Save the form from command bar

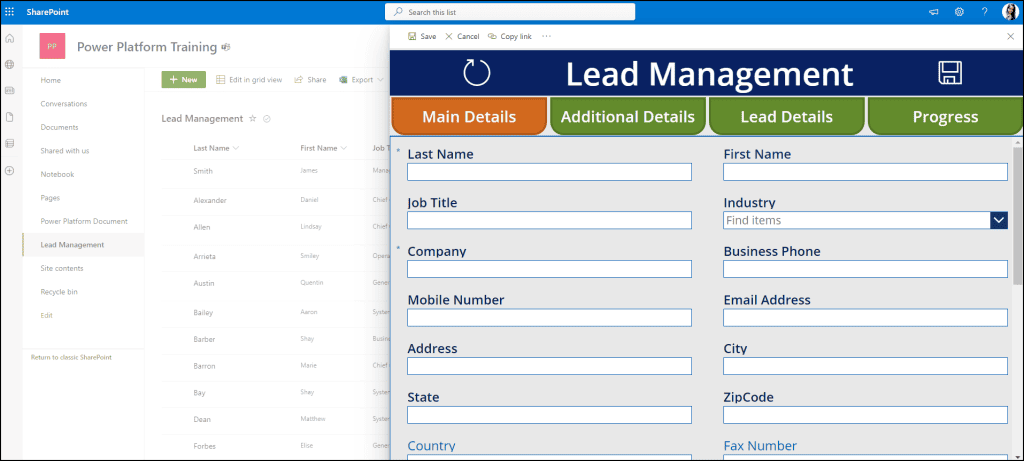tap(422, 37)
